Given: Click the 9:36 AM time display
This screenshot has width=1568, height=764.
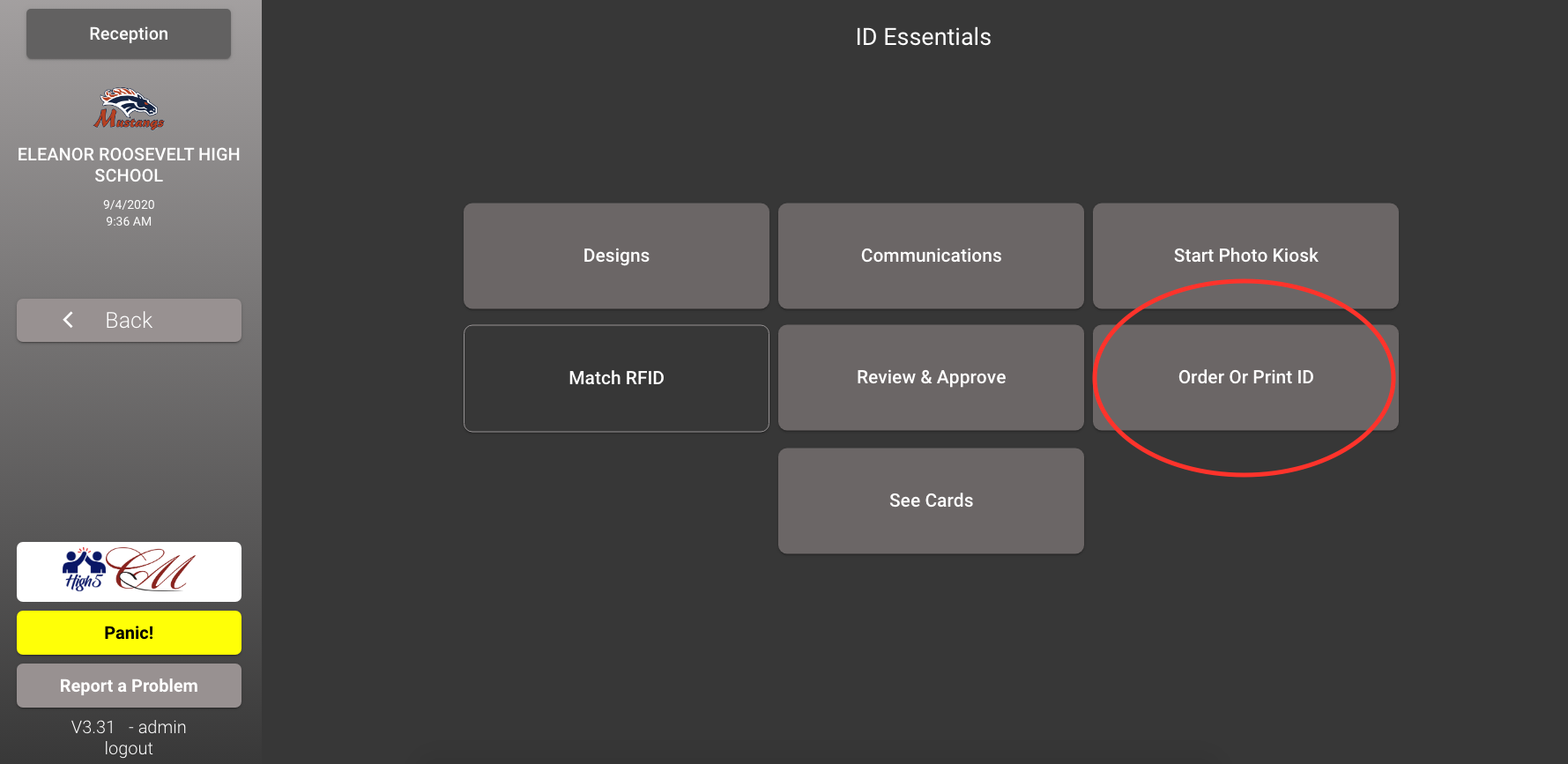Looking at the screenshot, I should (x=129, y=221).
